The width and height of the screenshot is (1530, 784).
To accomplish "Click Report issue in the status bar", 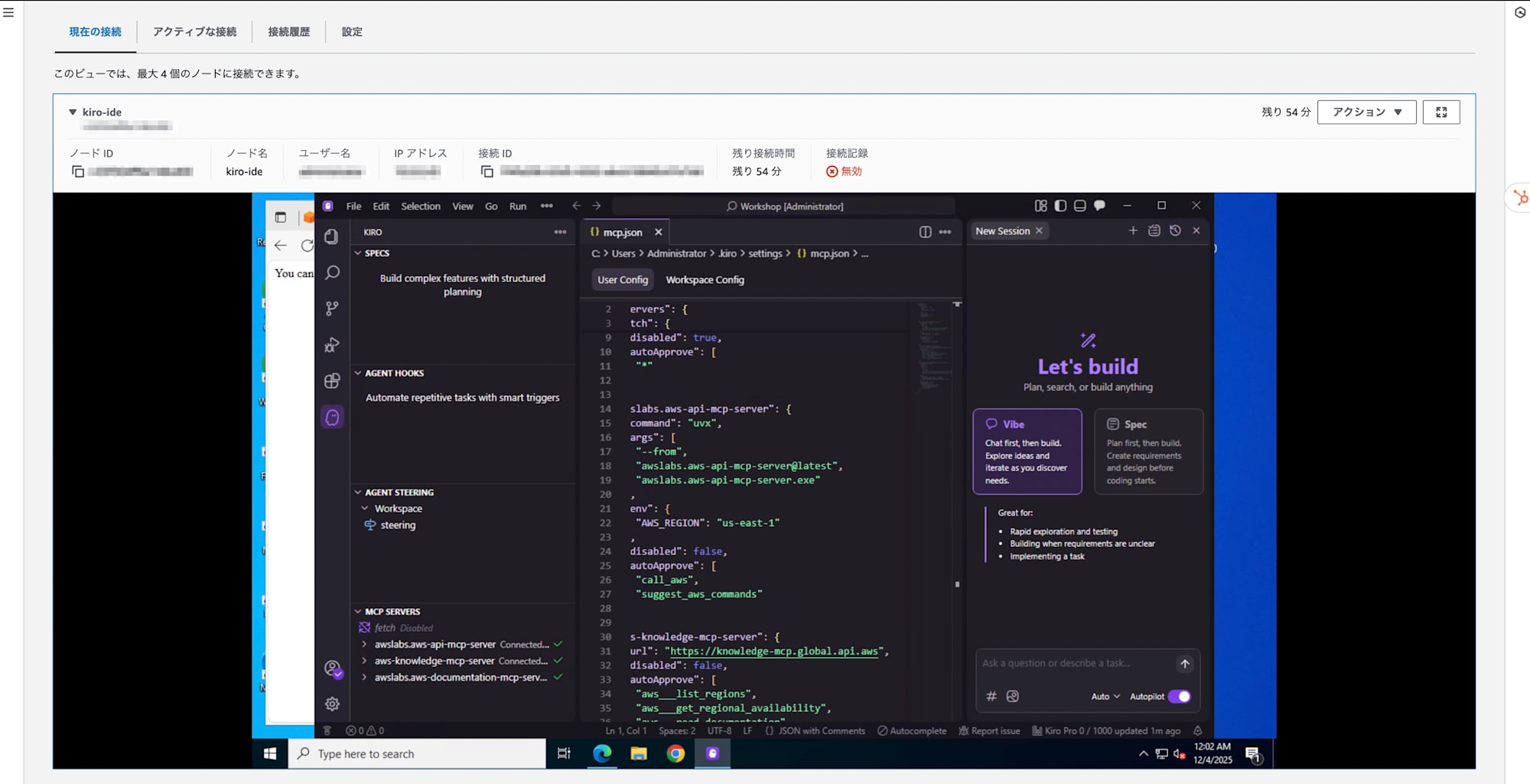I will (989, 730).
